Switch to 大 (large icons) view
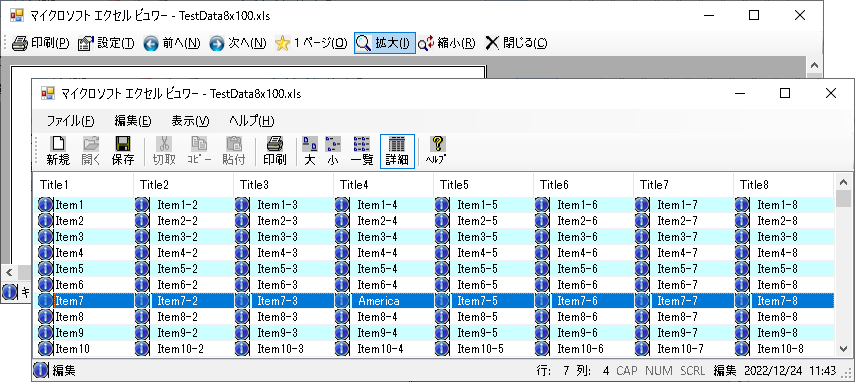855x382 pixels. (x=310, y=151)
